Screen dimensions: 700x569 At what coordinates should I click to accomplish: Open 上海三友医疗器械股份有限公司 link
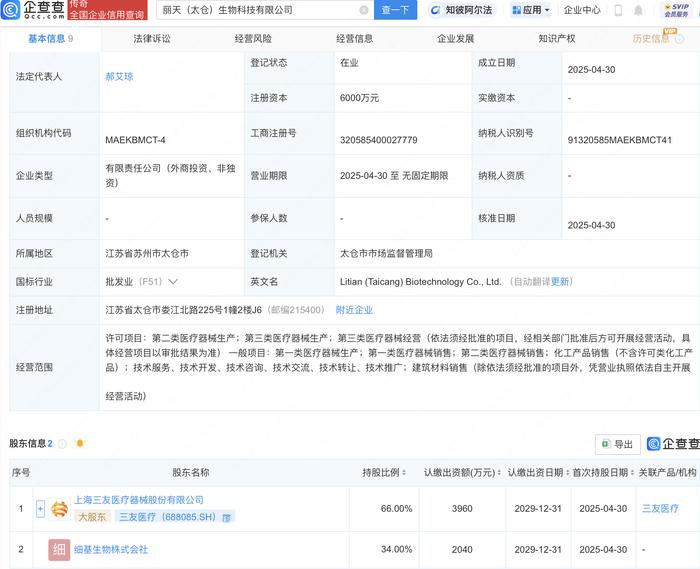[x=139, y=500]
